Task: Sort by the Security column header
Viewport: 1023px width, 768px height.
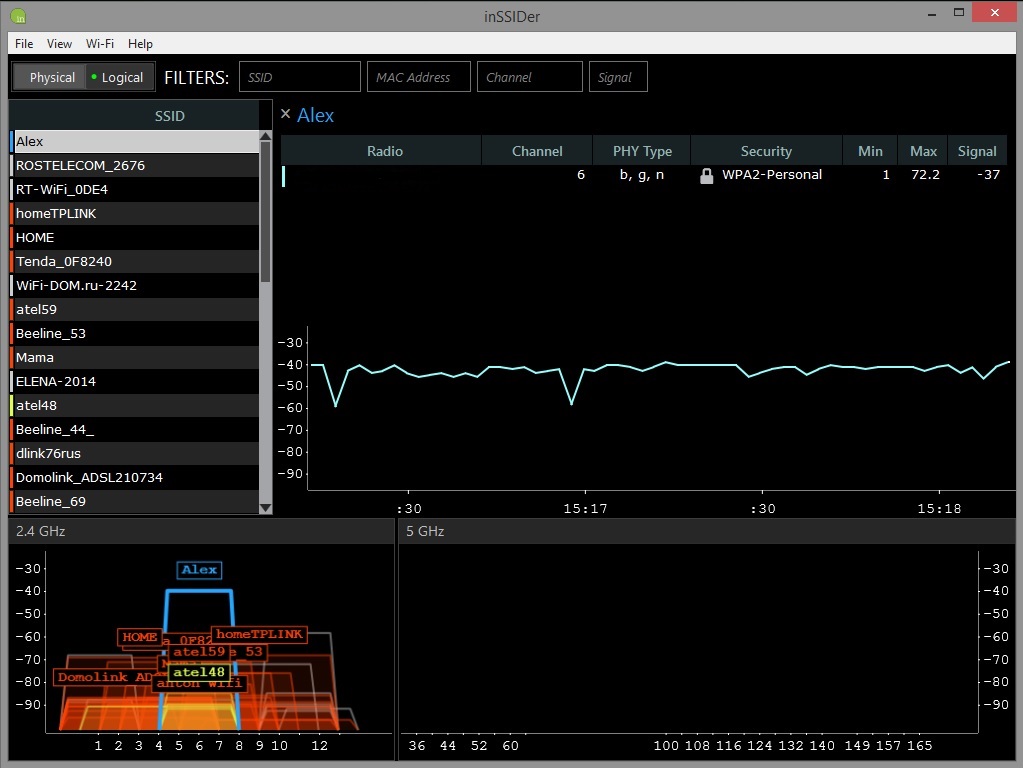Action: (766, 151)
